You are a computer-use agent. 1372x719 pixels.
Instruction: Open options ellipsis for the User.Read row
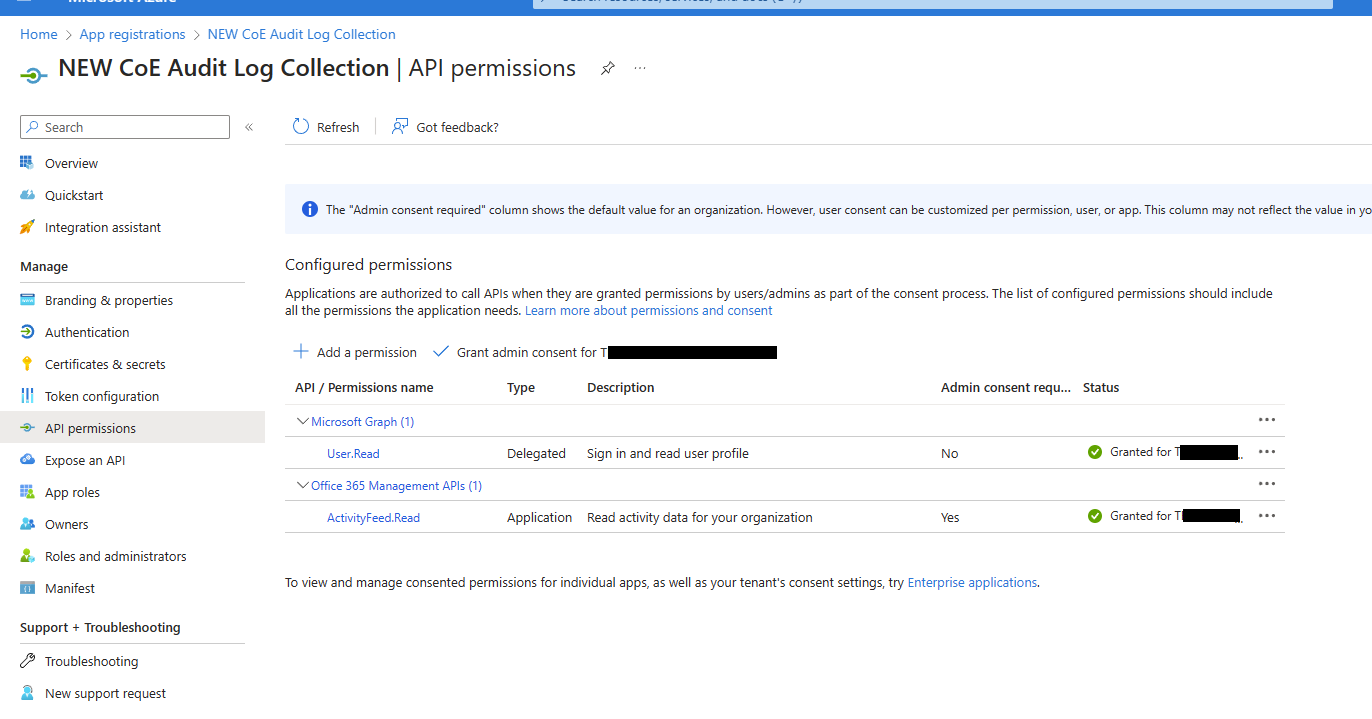tap(1267, 452)
